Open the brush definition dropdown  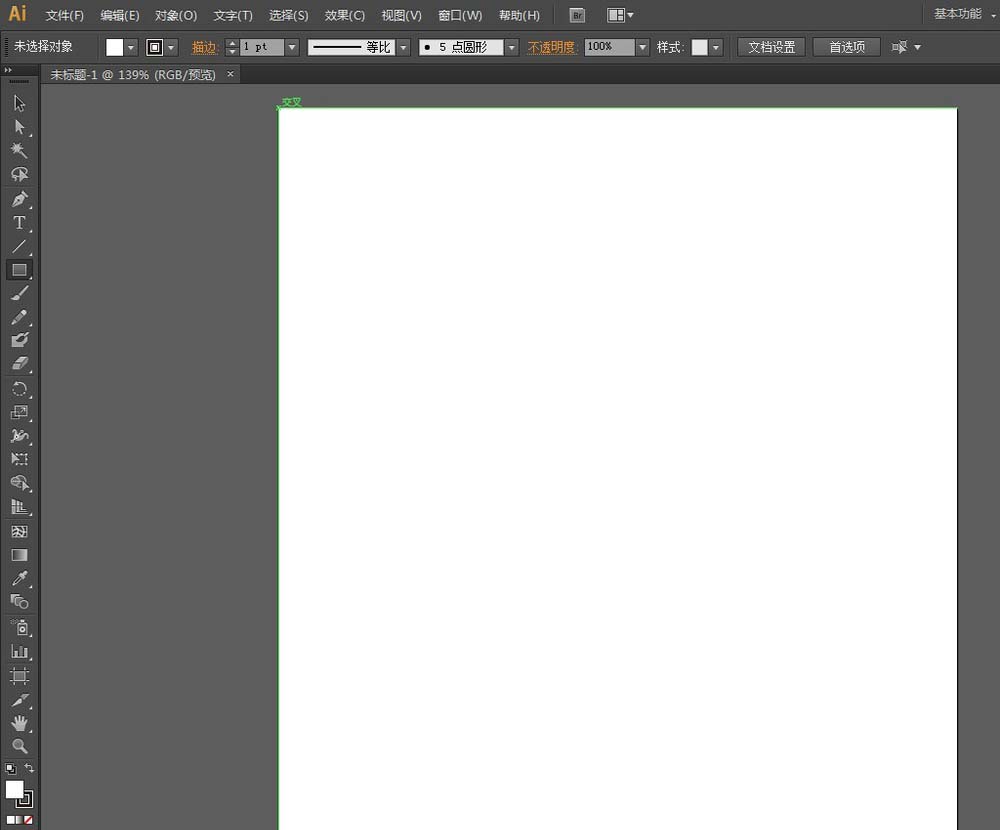[511, 47]
